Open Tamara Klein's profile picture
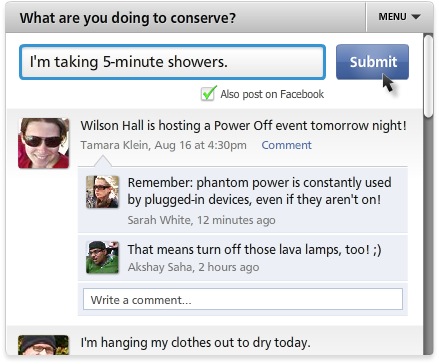Viewport: 439px width, 364px height. 44,143
